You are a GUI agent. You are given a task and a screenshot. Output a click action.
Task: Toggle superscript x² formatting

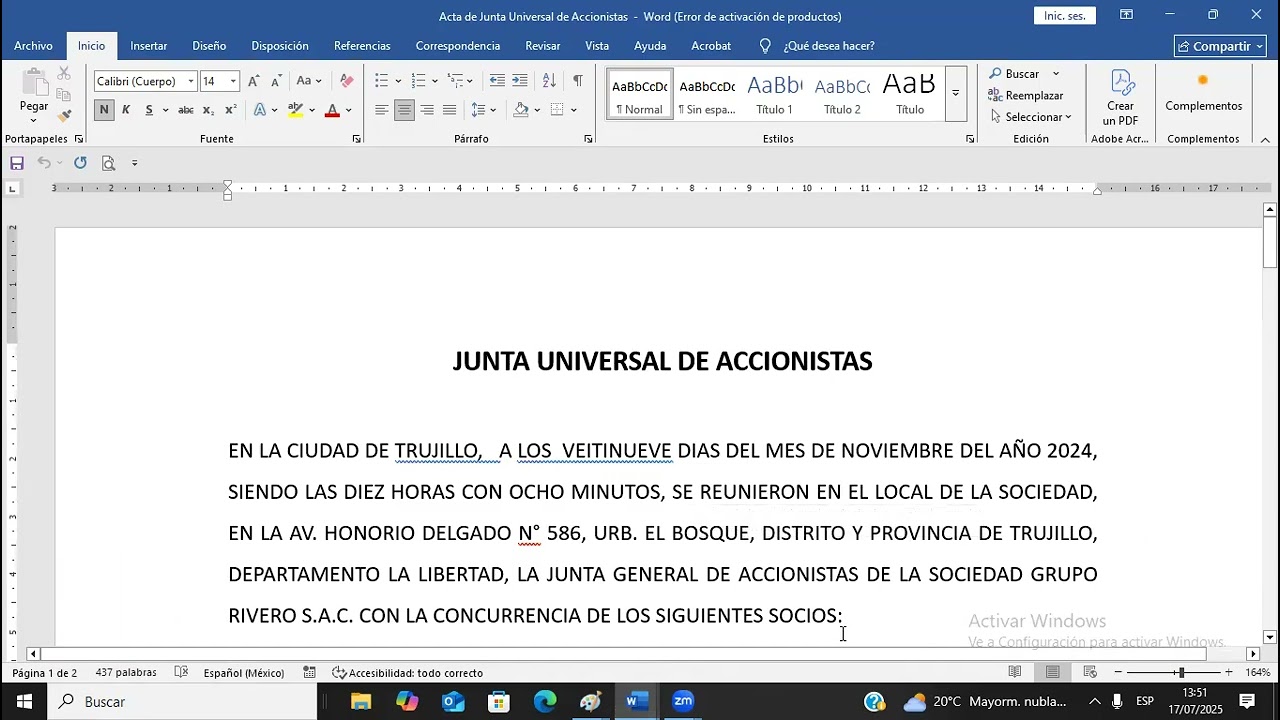[x=231, y=110]
